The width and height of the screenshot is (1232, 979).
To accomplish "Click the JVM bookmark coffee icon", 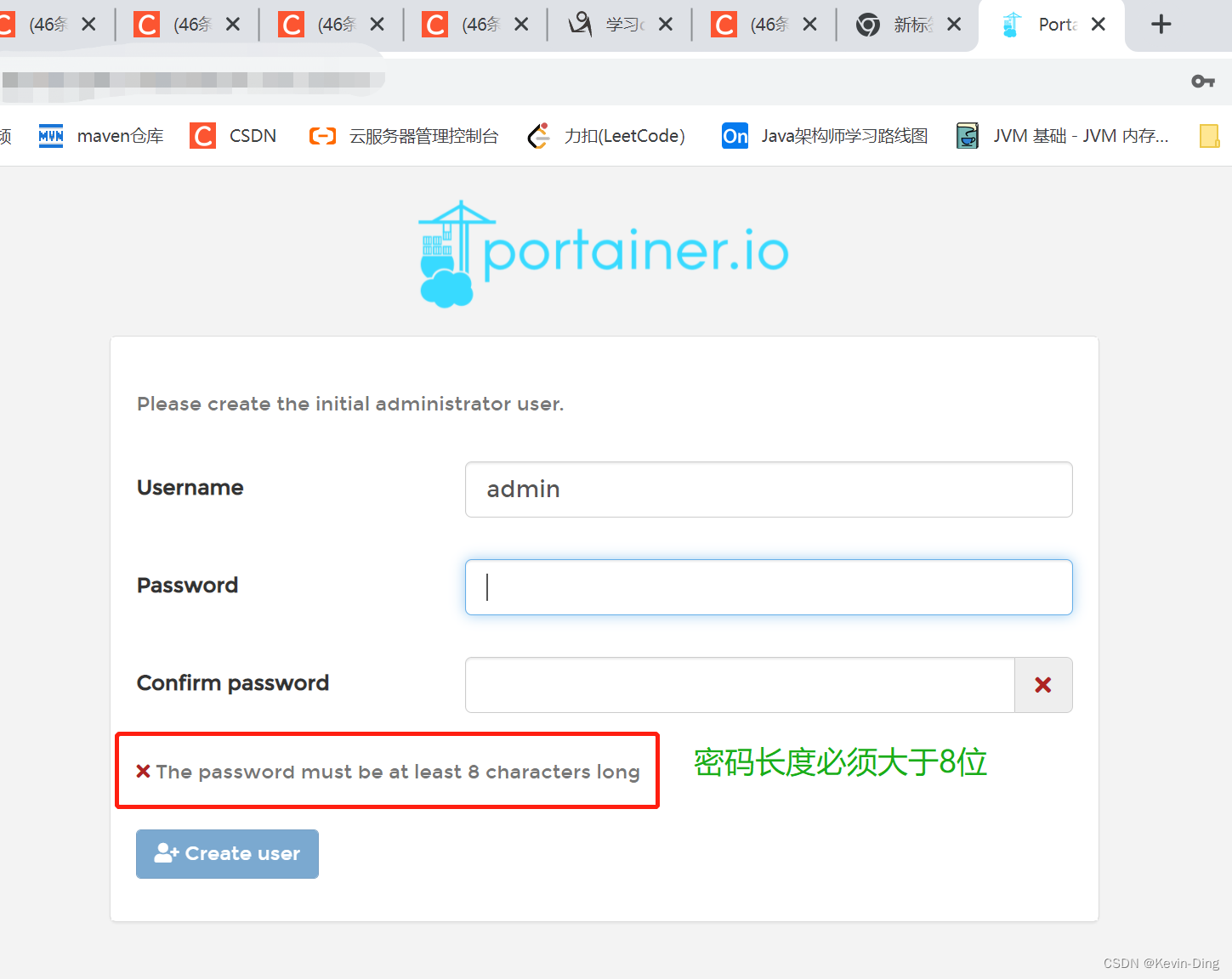I will point(967,136).
